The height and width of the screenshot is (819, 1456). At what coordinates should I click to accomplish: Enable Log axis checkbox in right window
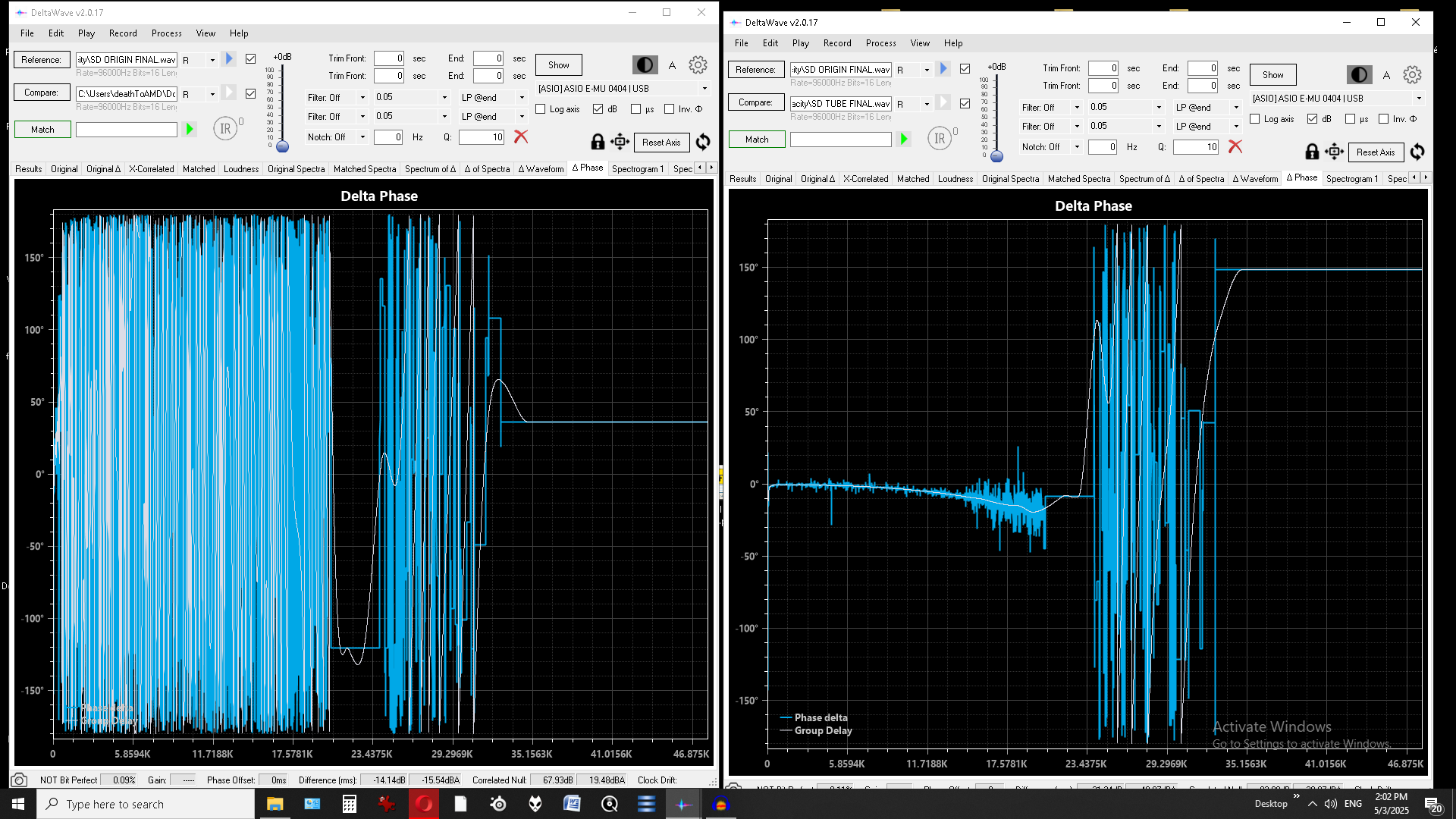[1255, 119]
